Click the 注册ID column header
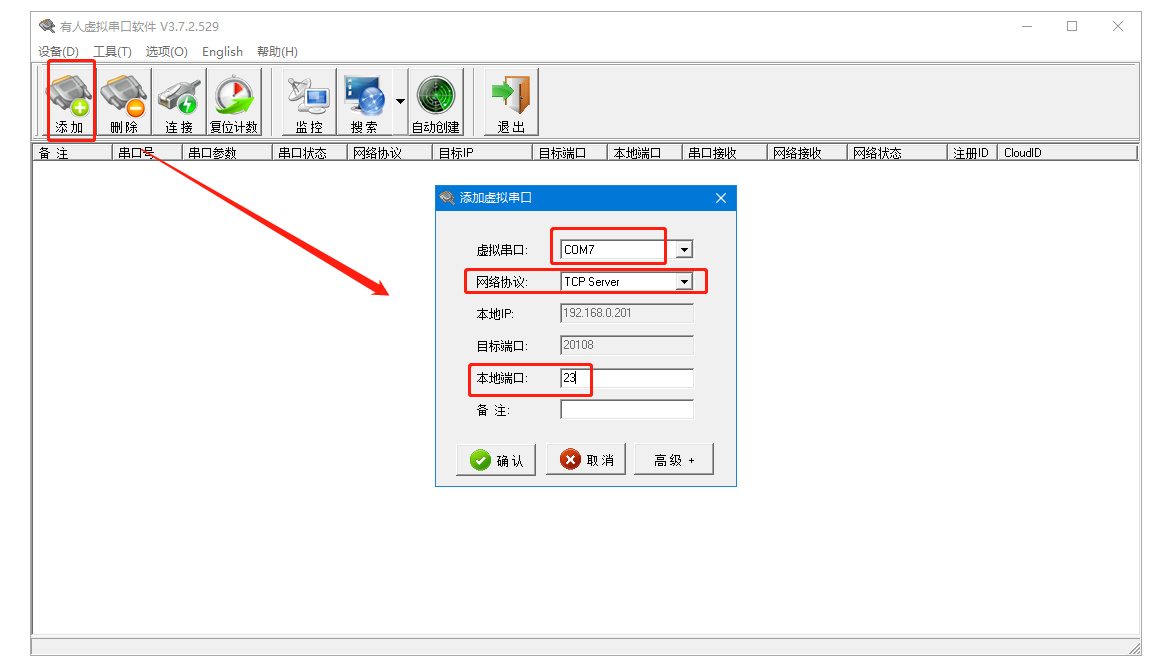1159x668 pixels. point(972,153)
